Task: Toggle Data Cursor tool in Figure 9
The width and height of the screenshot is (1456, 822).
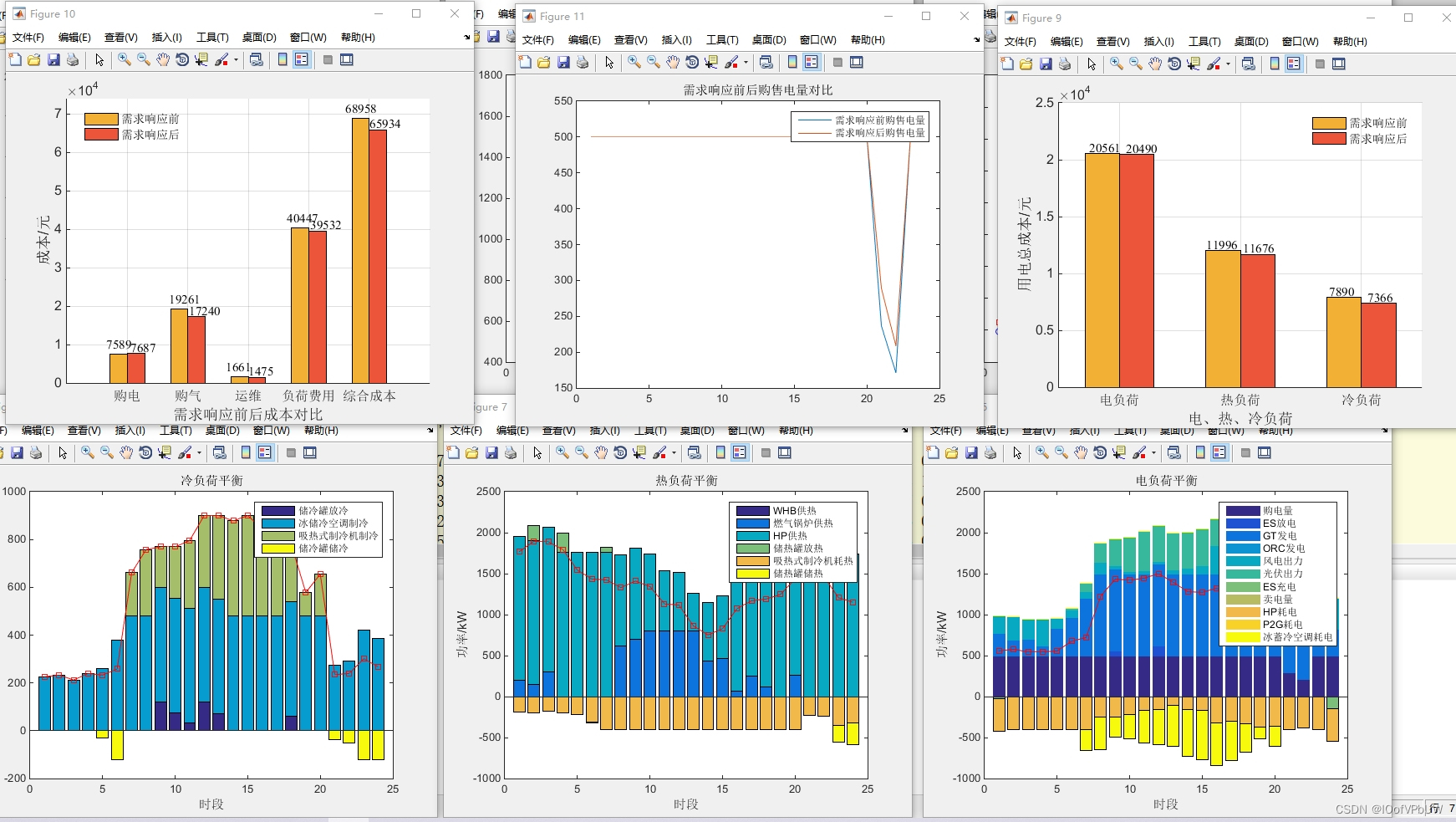Action: (x=1194, y=64)
